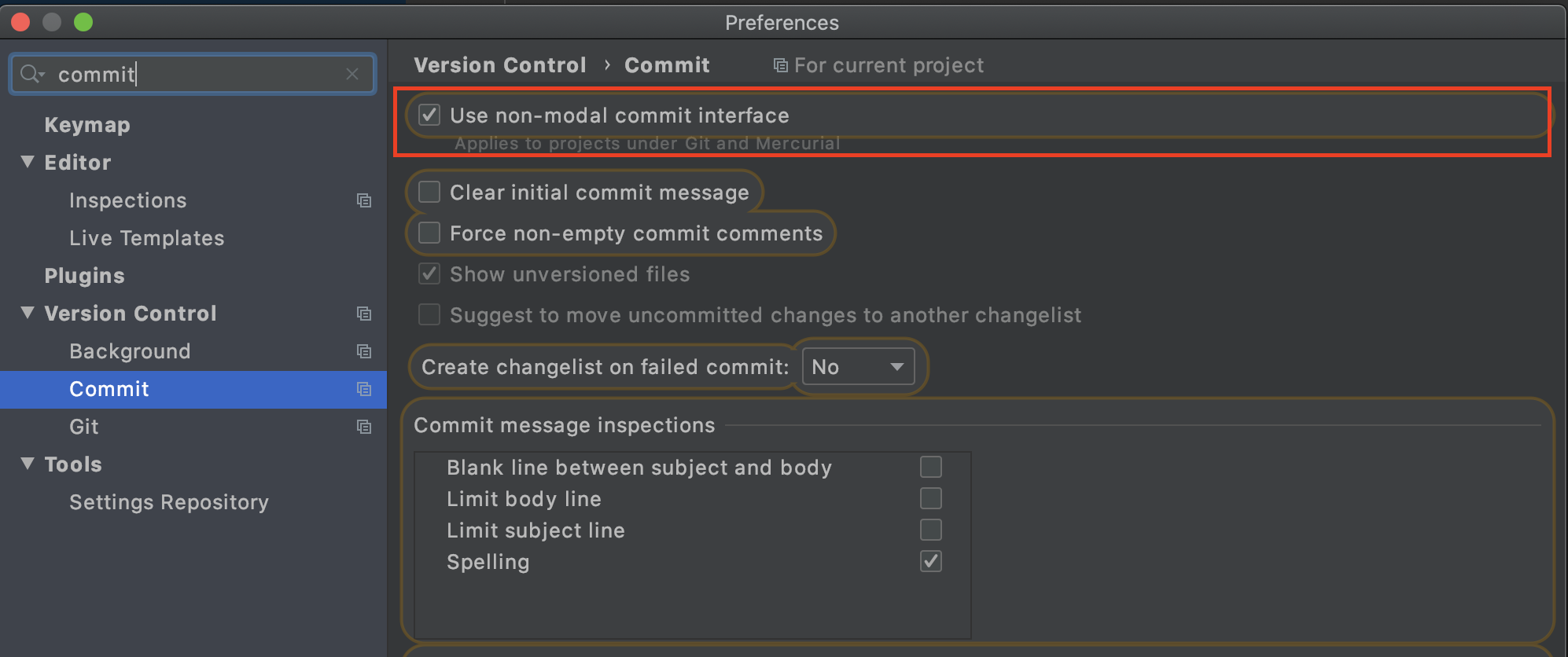The image size is (1568, 657).
Task: Collapse the Version Control tree node
Action: 28,313
